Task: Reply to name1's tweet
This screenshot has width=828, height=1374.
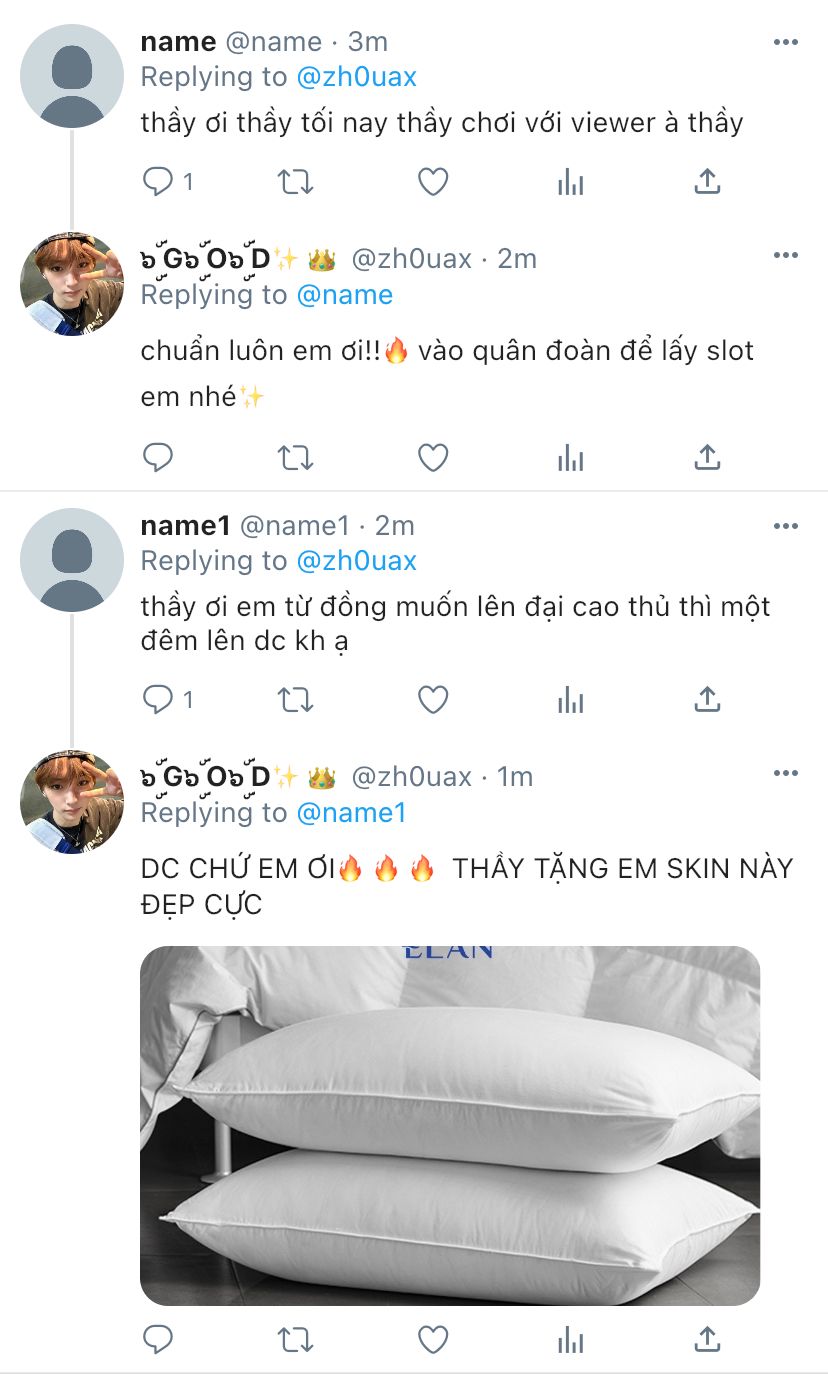Action: [159, 700]
